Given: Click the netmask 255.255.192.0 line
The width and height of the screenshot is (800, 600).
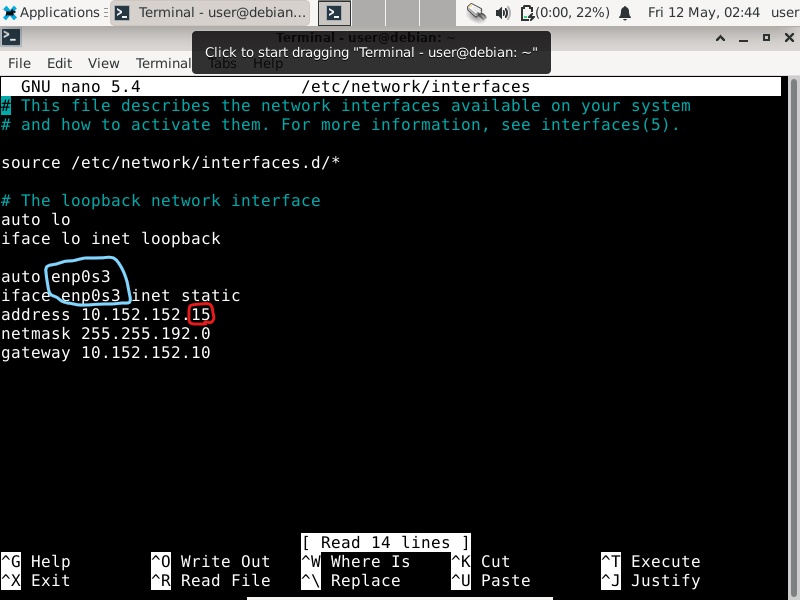Looking at the screenshot, I should 106,334.
